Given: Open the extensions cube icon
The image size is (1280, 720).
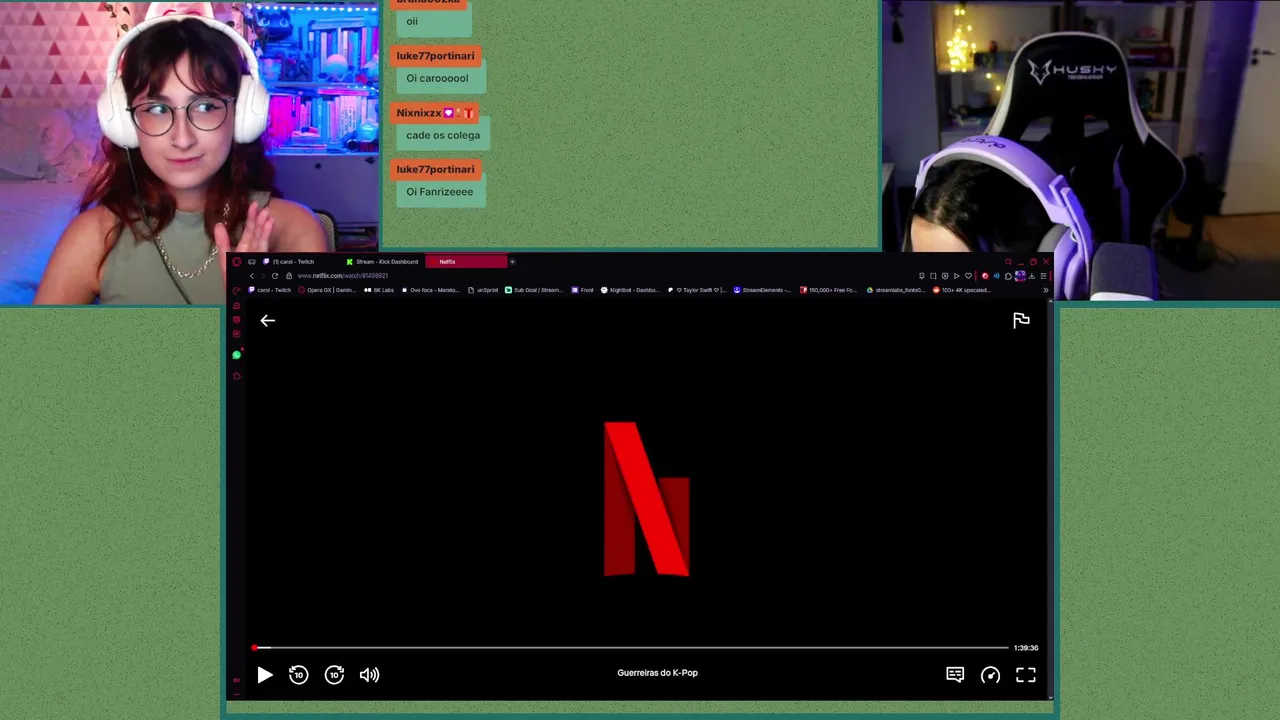Looking at the screenshot, I should point(1008,276).
